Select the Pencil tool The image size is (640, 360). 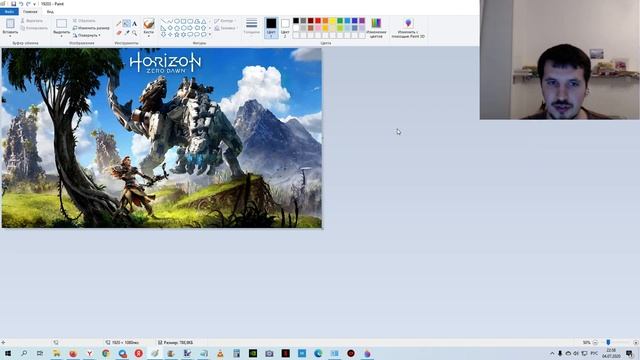click(x=118, y=24)
